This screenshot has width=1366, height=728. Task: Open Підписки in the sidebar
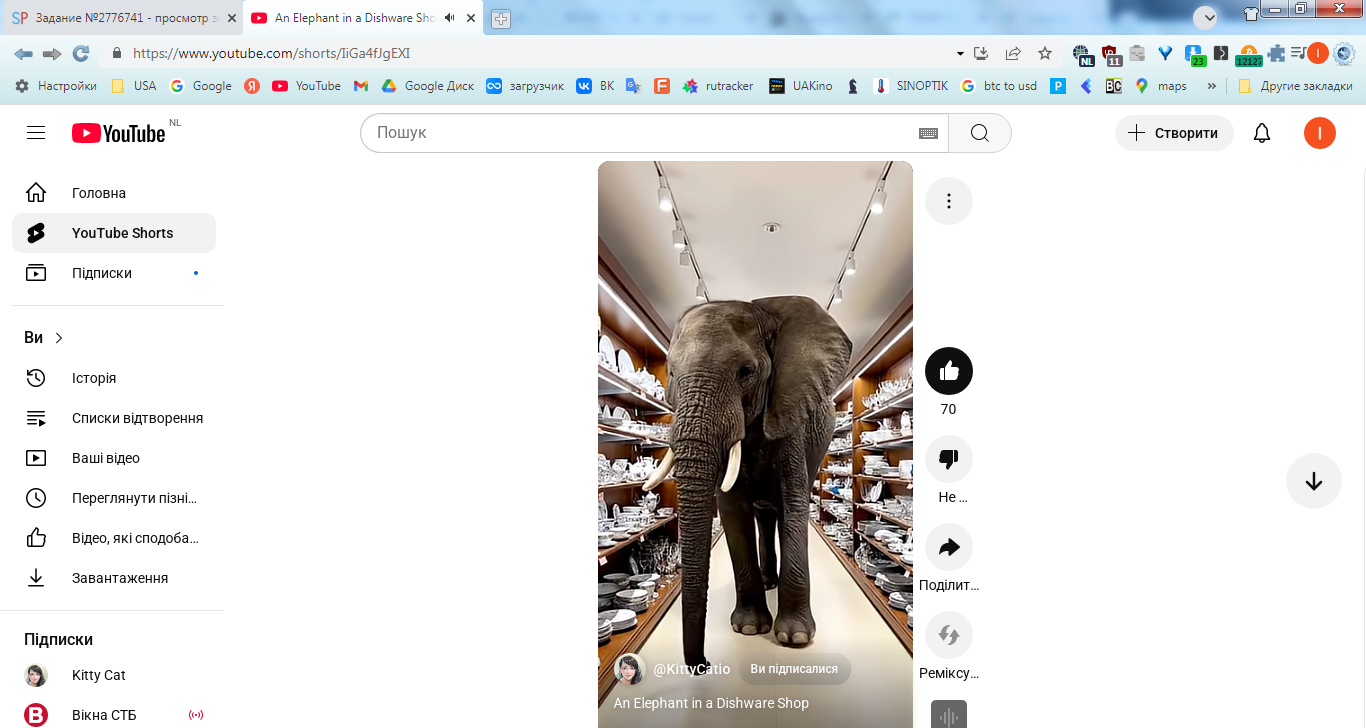click(x=114, y=273)
